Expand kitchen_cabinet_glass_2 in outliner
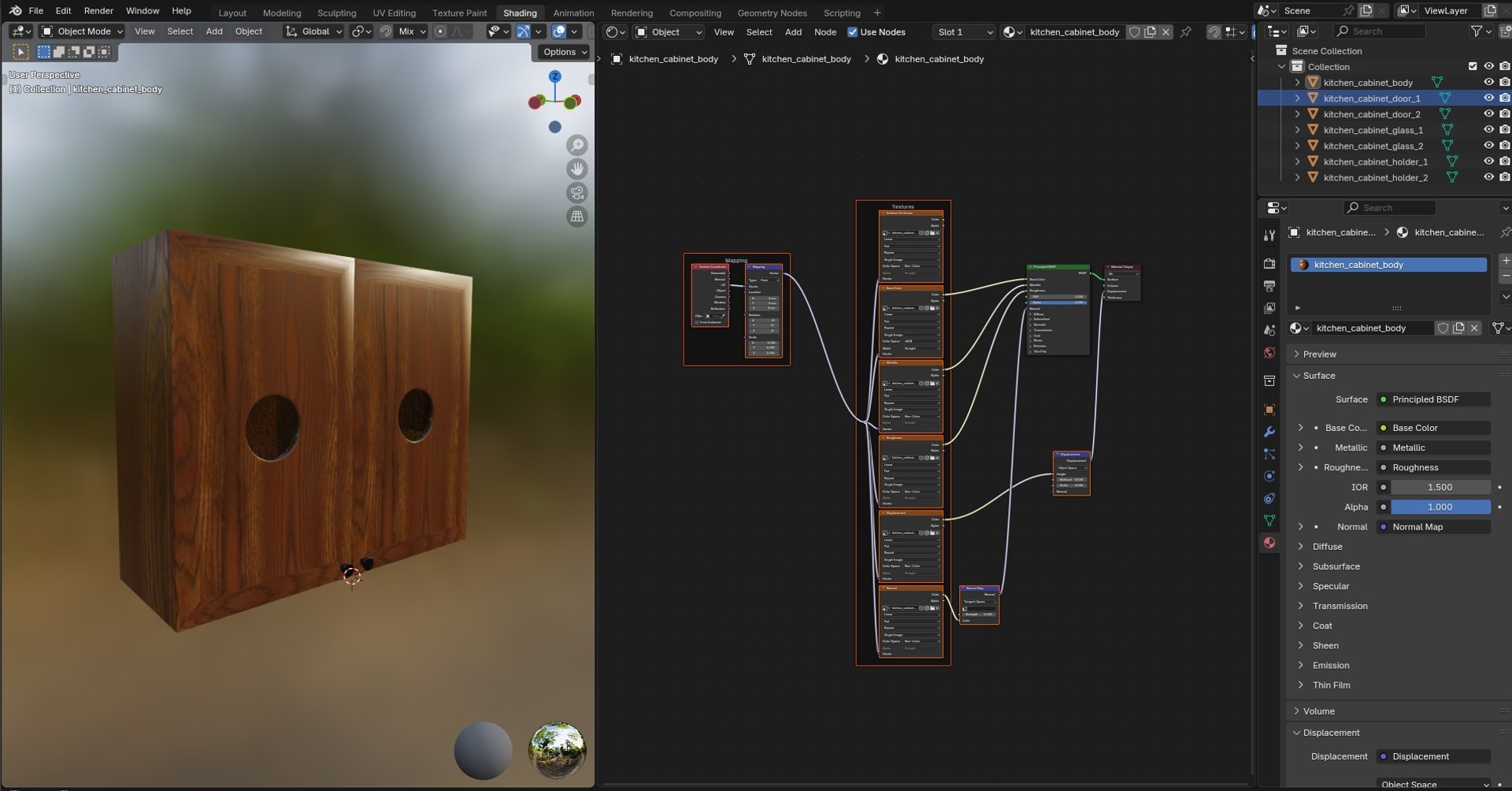This screenshot has height=791, width=1512. (1297, 146)
